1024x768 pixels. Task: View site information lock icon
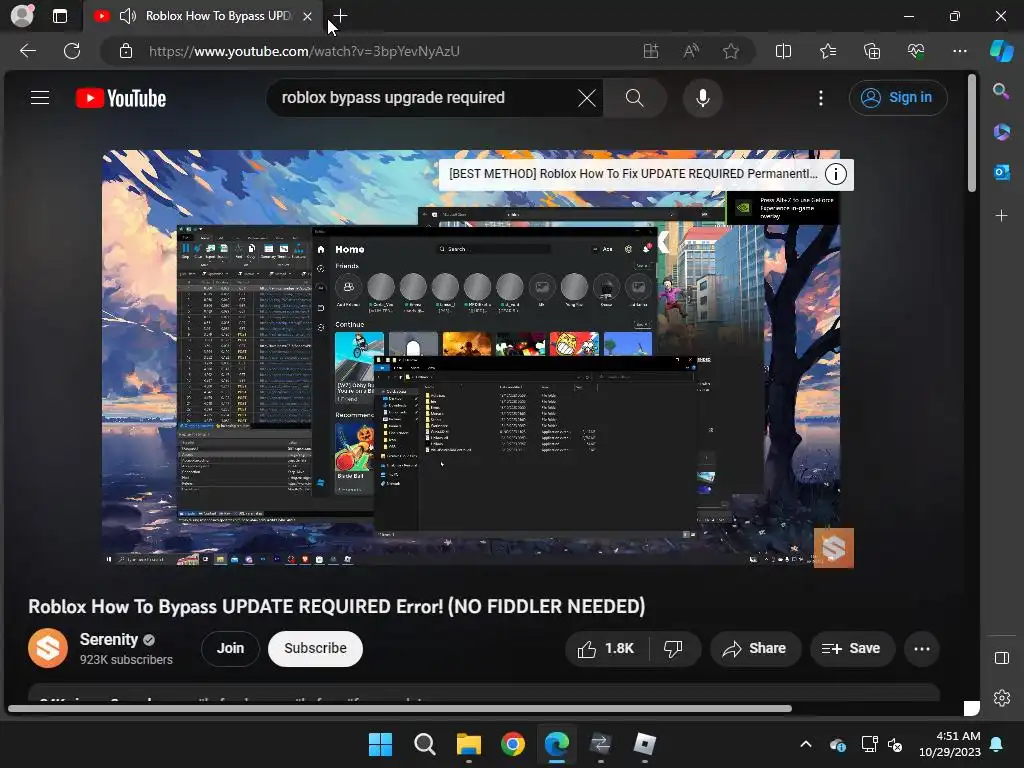point(126,51)
